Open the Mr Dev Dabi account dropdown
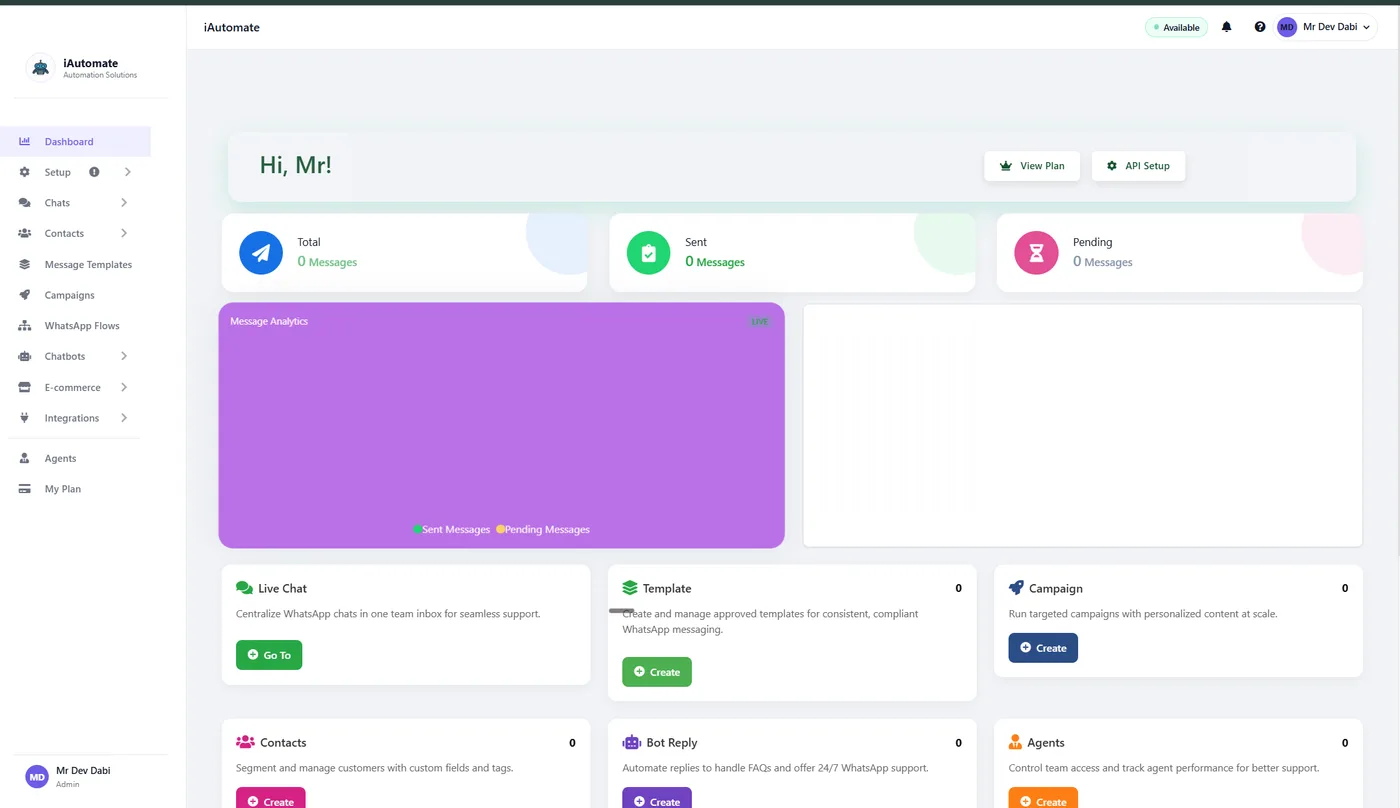The image size is (1400, 808). (1327, 27)
